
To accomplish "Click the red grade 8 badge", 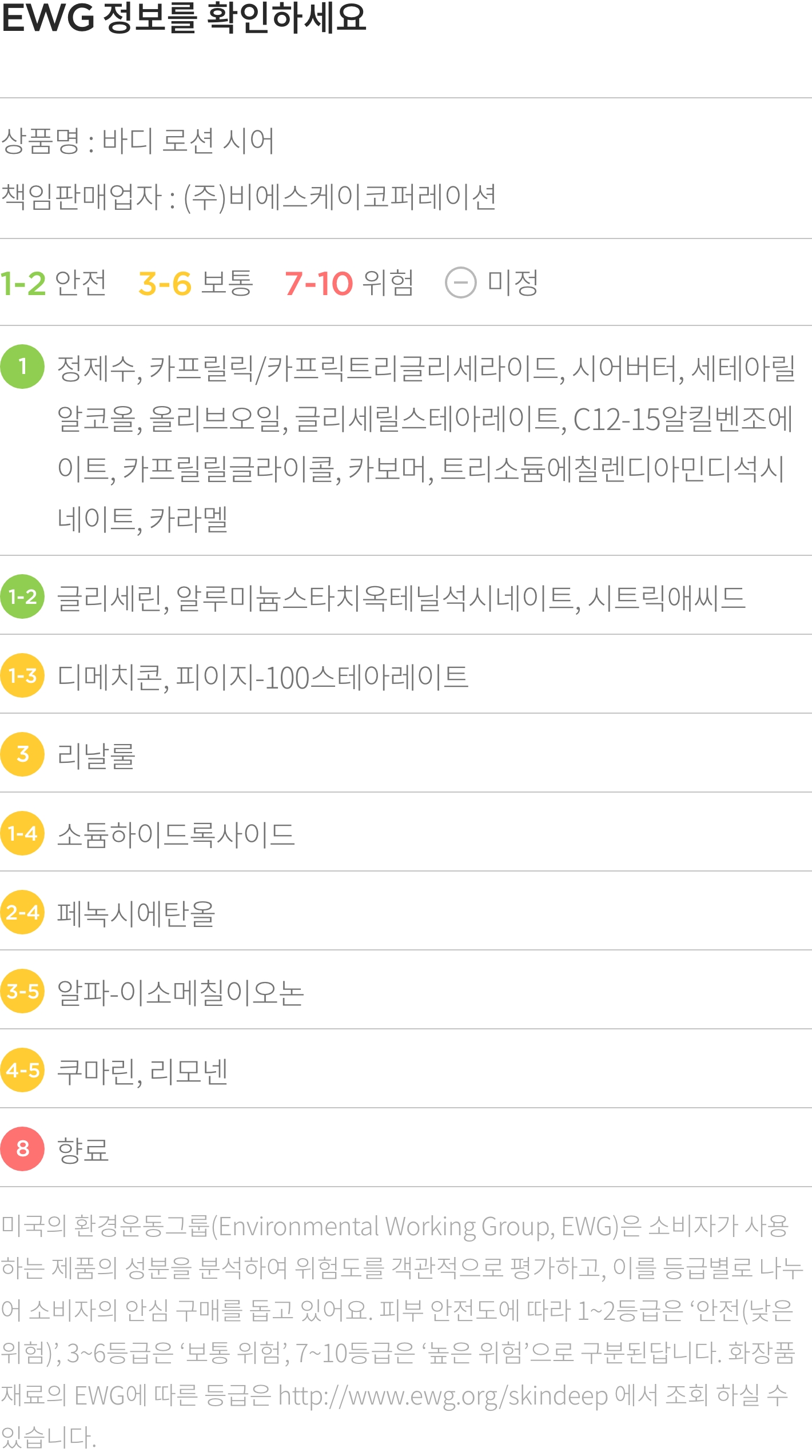I will tap(22, 1149).
